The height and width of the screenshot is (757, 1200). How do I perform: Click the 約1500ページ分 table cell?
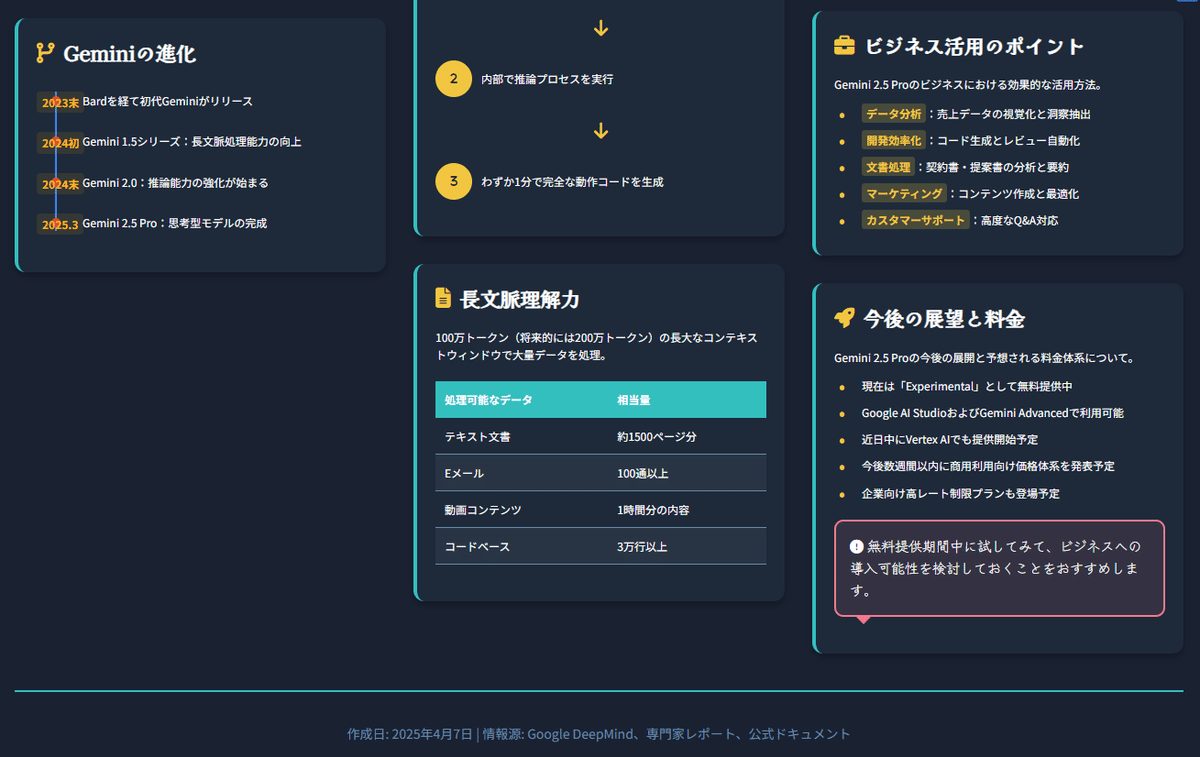[x=687, y=437]
